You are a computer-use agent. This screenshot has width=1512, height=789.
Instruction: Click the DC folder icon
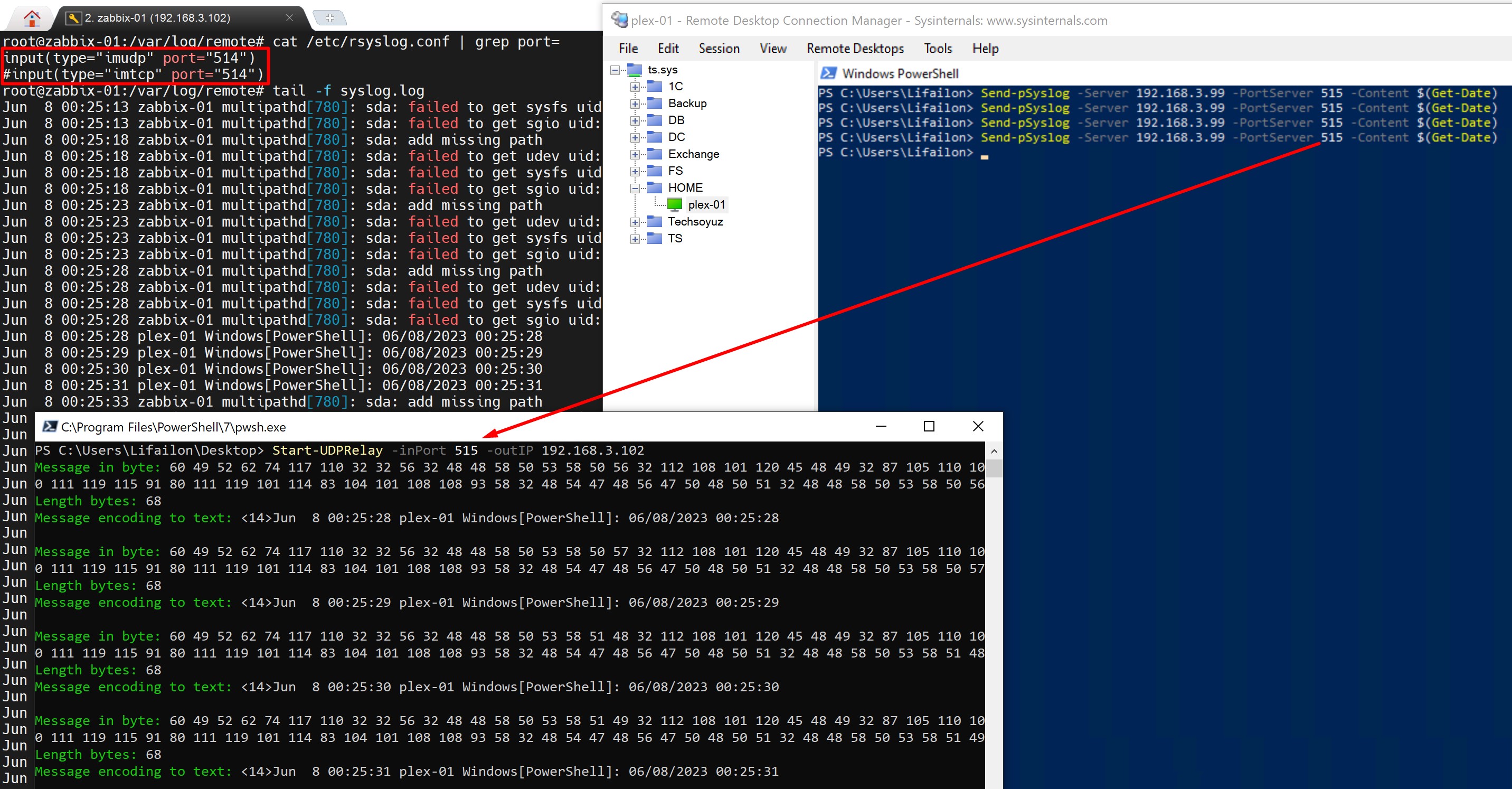point(655,137)
